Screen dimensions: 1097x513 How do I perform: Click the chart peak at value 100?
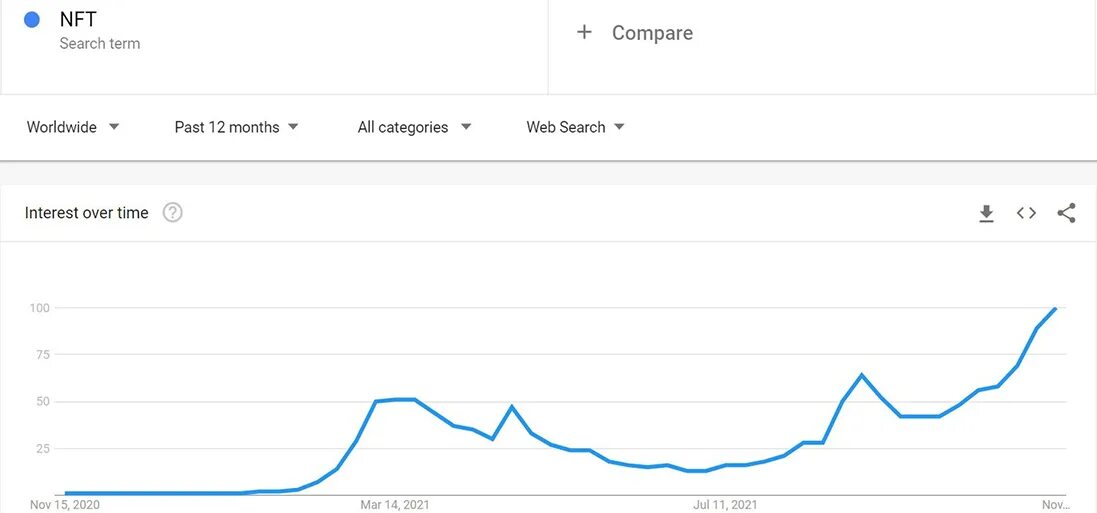pos(1055,308)
